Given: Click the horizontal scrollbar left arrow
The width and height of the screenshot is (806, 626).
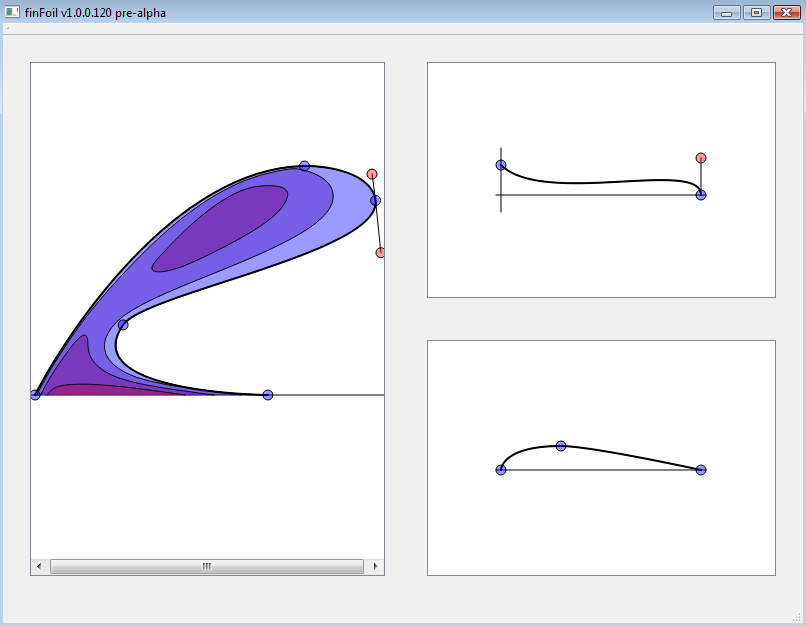Looking at the screenshot, I should [x=39, y=566].
